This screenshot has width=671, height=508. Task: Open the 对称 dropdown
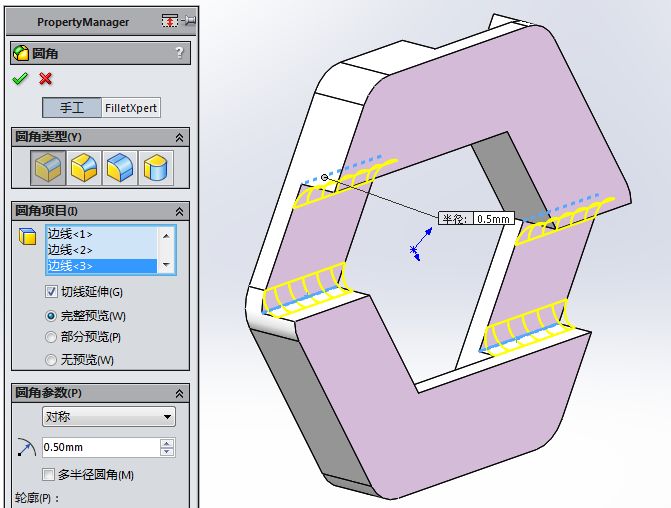(109, 416)
